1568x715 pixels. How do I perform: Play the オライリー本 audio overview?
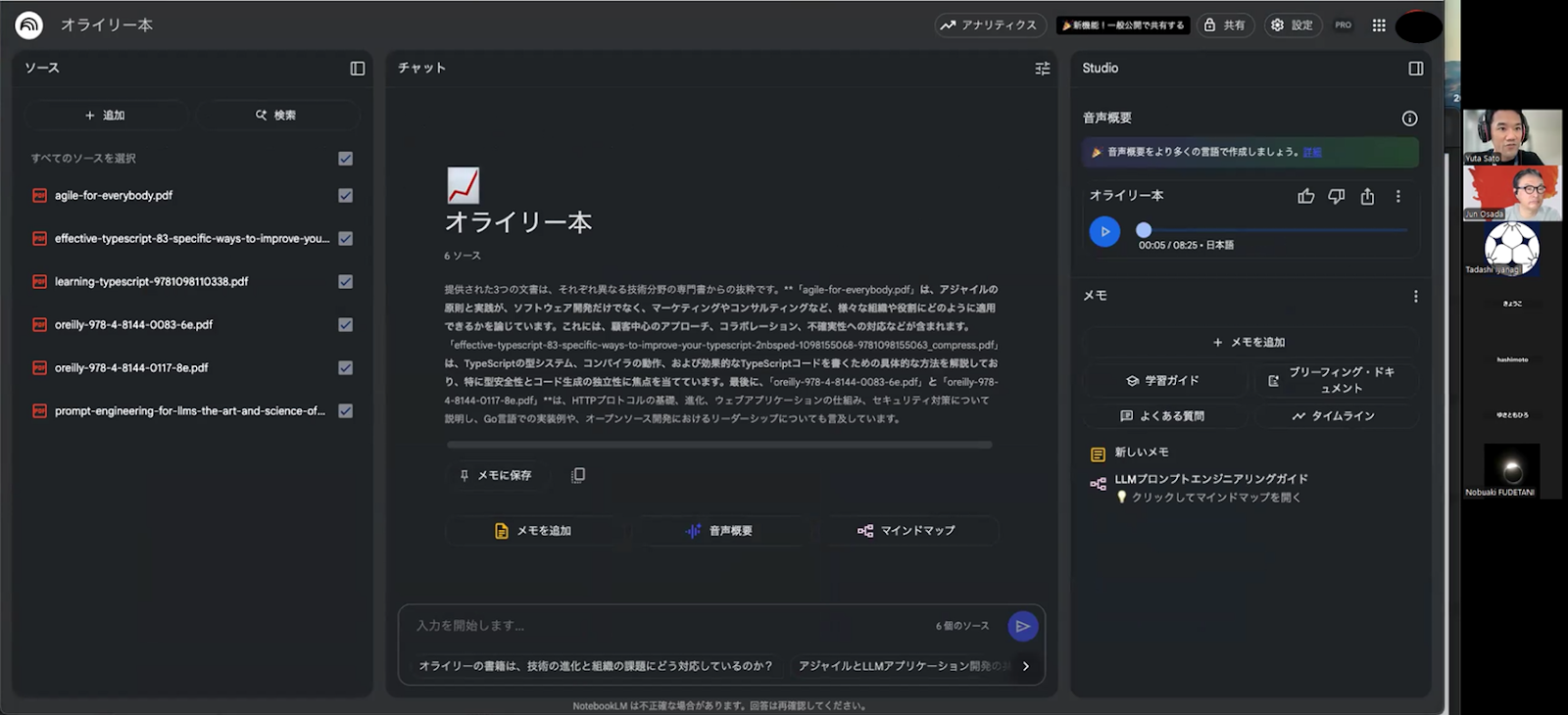click(x=1104, y=232)
